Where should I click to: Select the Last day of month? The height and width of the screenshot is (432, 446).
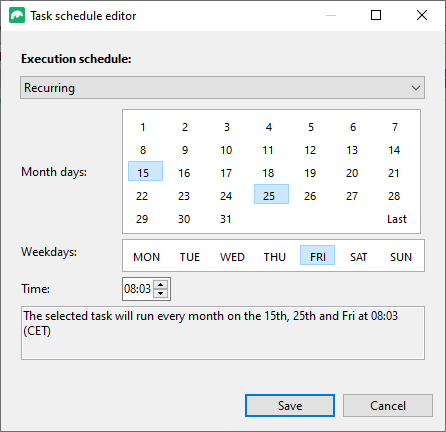[x=397, y=219]
